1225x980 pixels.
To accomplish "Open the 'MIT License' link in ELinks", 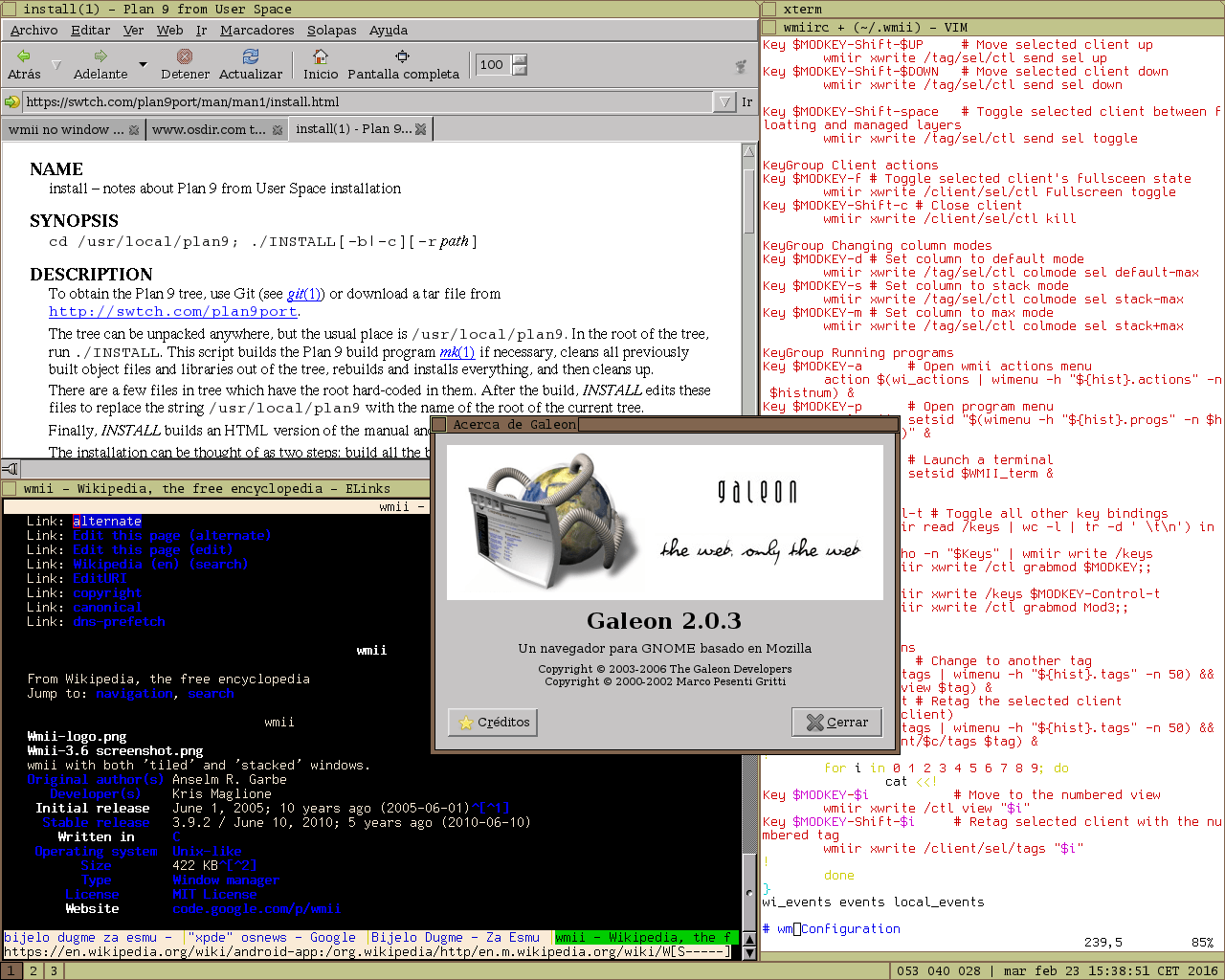I will [214, 895].
